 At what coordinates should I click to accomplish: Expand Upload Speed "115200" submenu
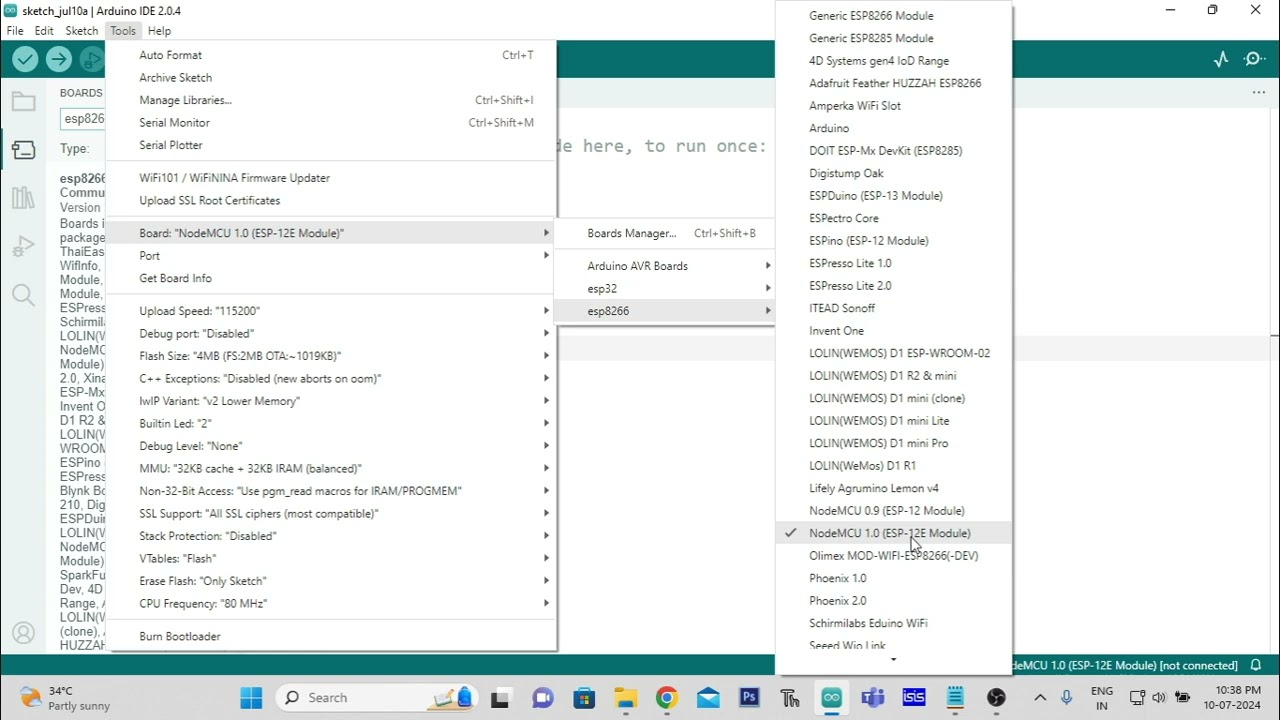(331, 311)
